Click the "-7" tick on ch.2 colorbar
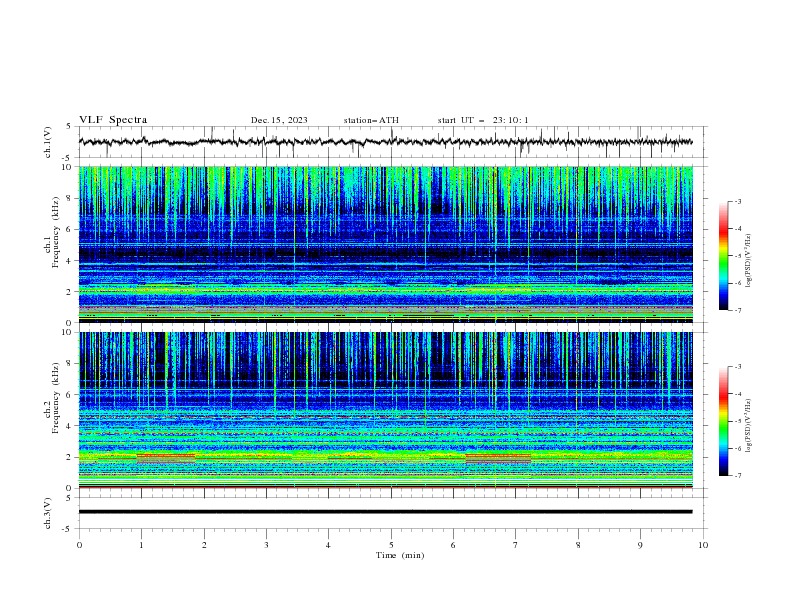The width and height of the screenshot is (792, 612). pos(738,475)
